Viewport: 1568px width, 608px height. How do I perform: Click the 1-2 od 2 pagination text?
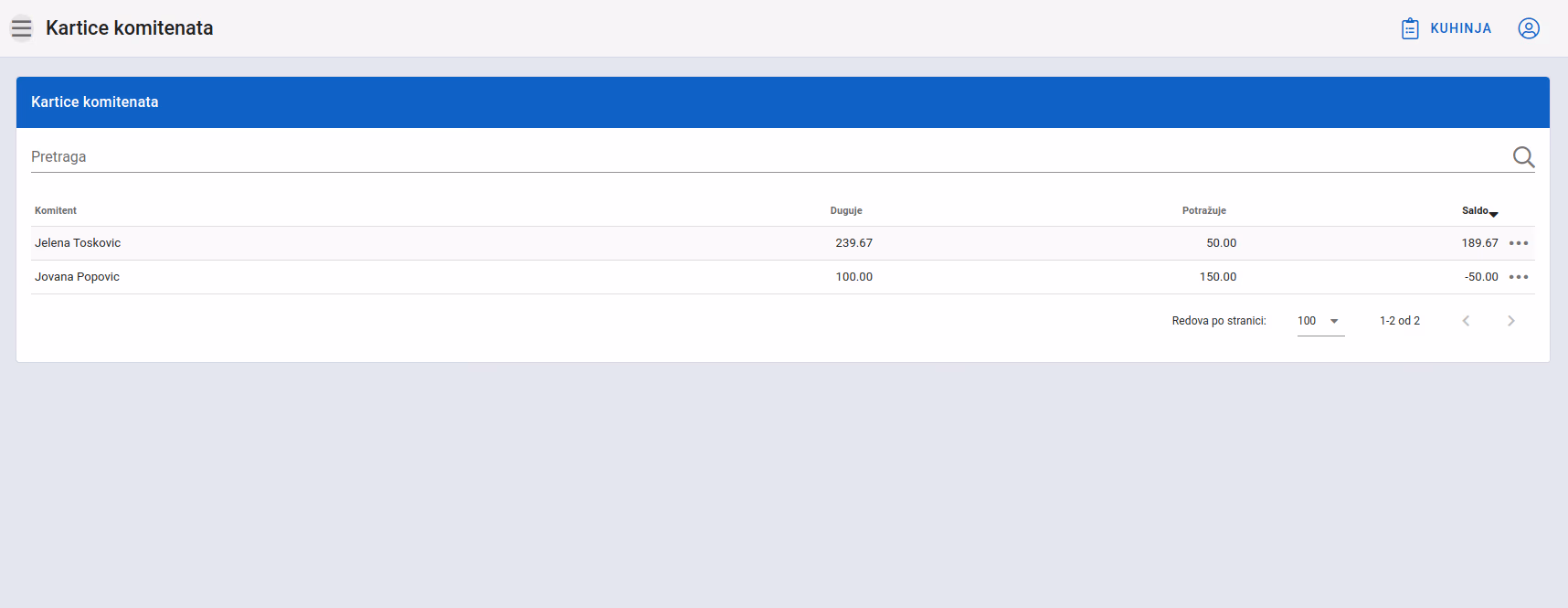[x=1400, y=321]
